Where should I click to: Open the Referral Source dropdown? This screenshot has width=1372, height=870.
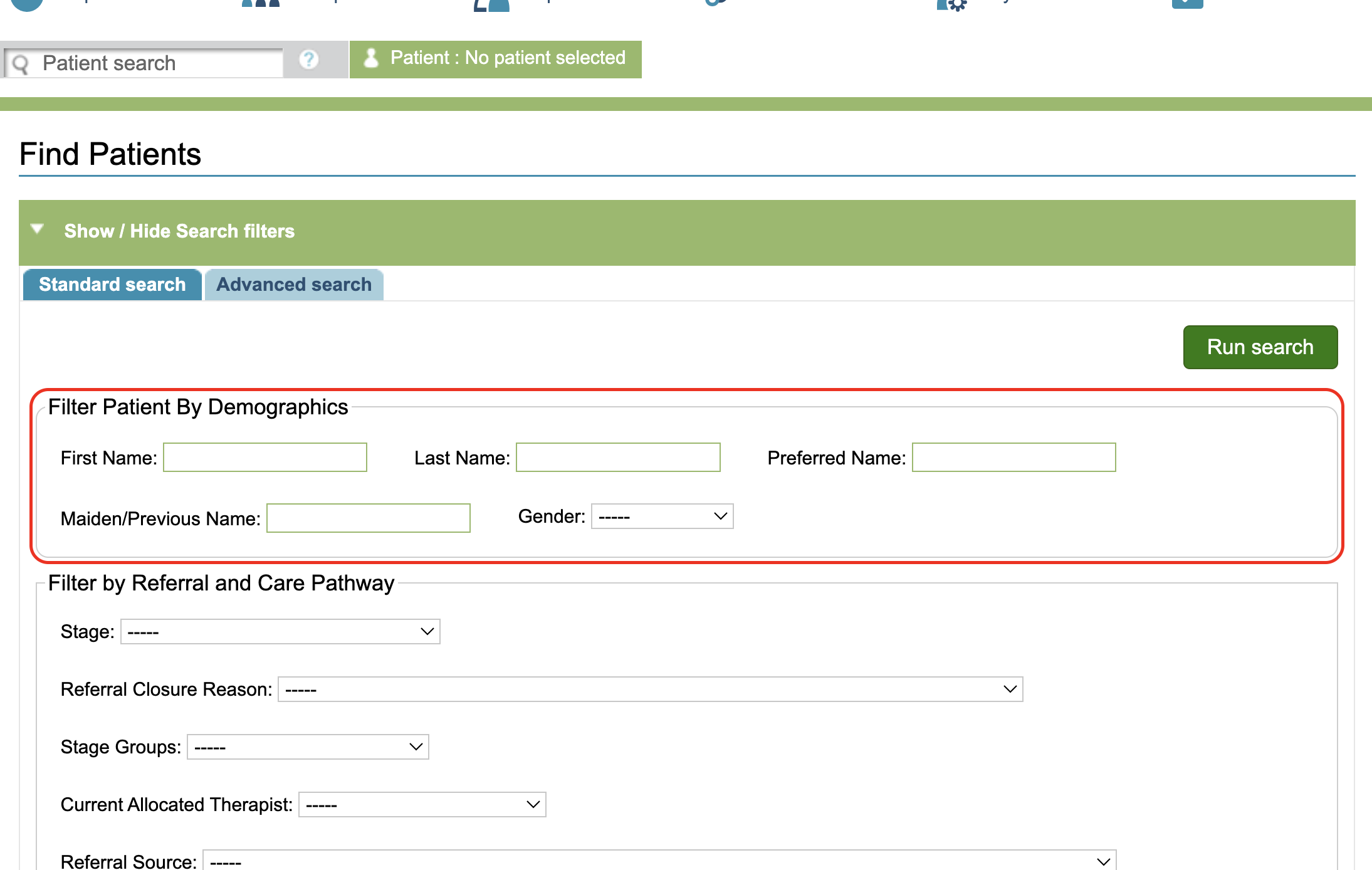coord(659,861)
